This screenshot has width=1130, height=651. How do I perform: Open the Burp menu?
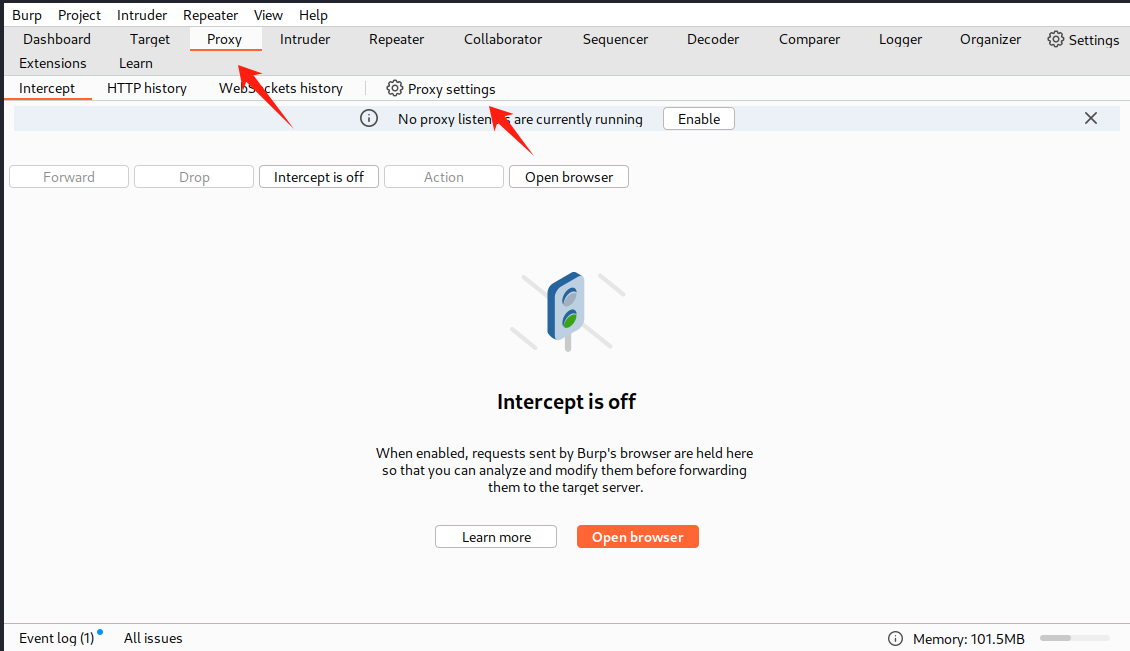point(27,15)
